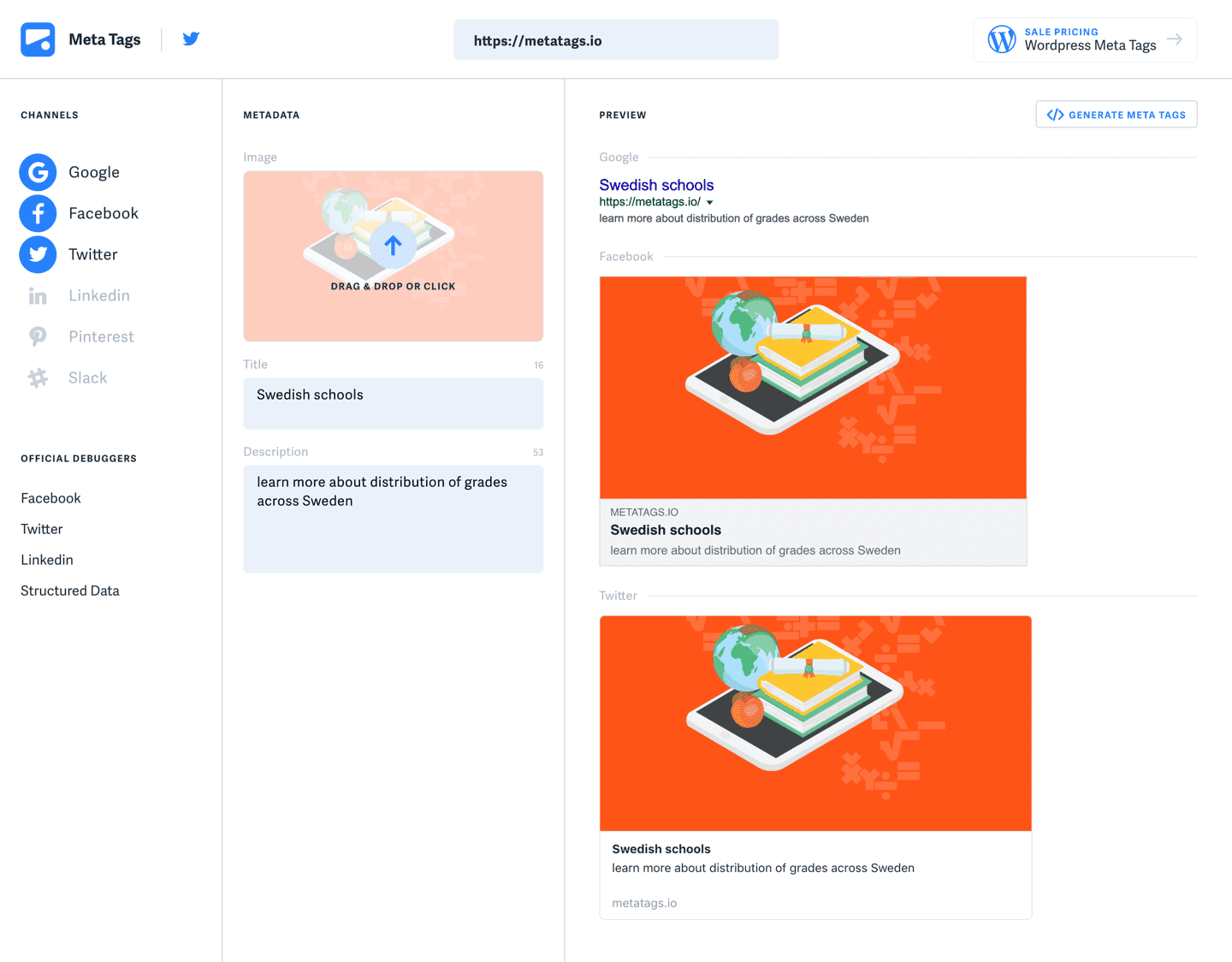This screenshot has width=1232, height=962.
Task: Click the arrow next to Wordpress Meta Tags
Action: tap(1175, 39)
